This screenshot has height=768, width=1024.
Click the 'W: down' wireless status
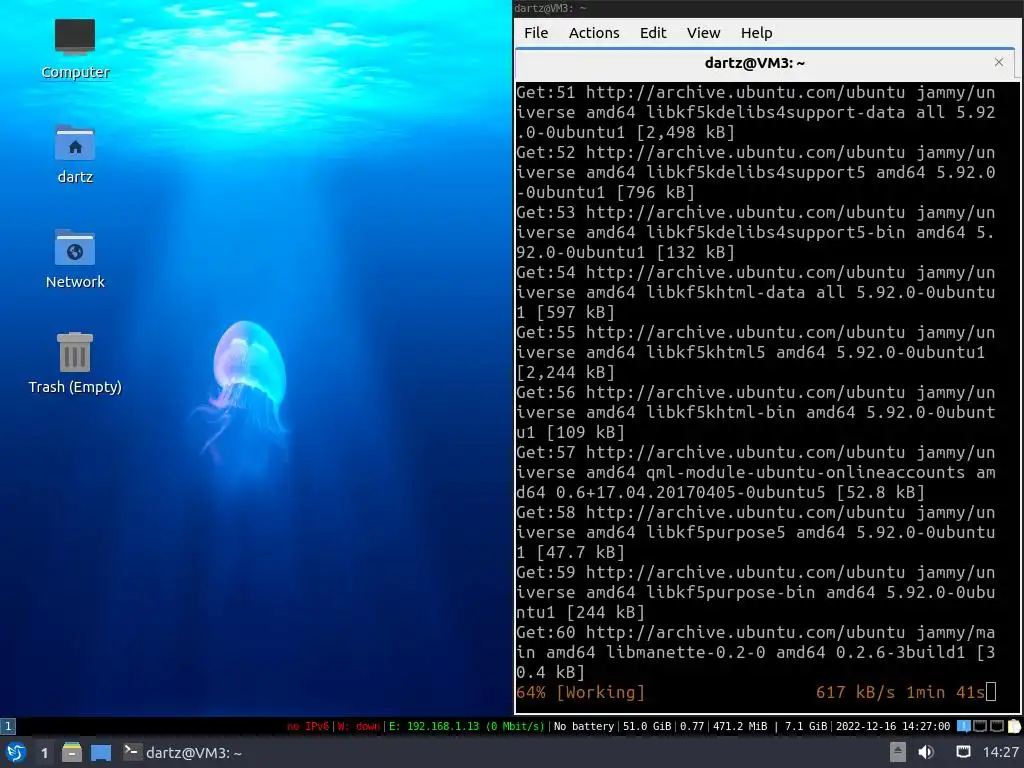pyautogui.click(x=358, y=726)
